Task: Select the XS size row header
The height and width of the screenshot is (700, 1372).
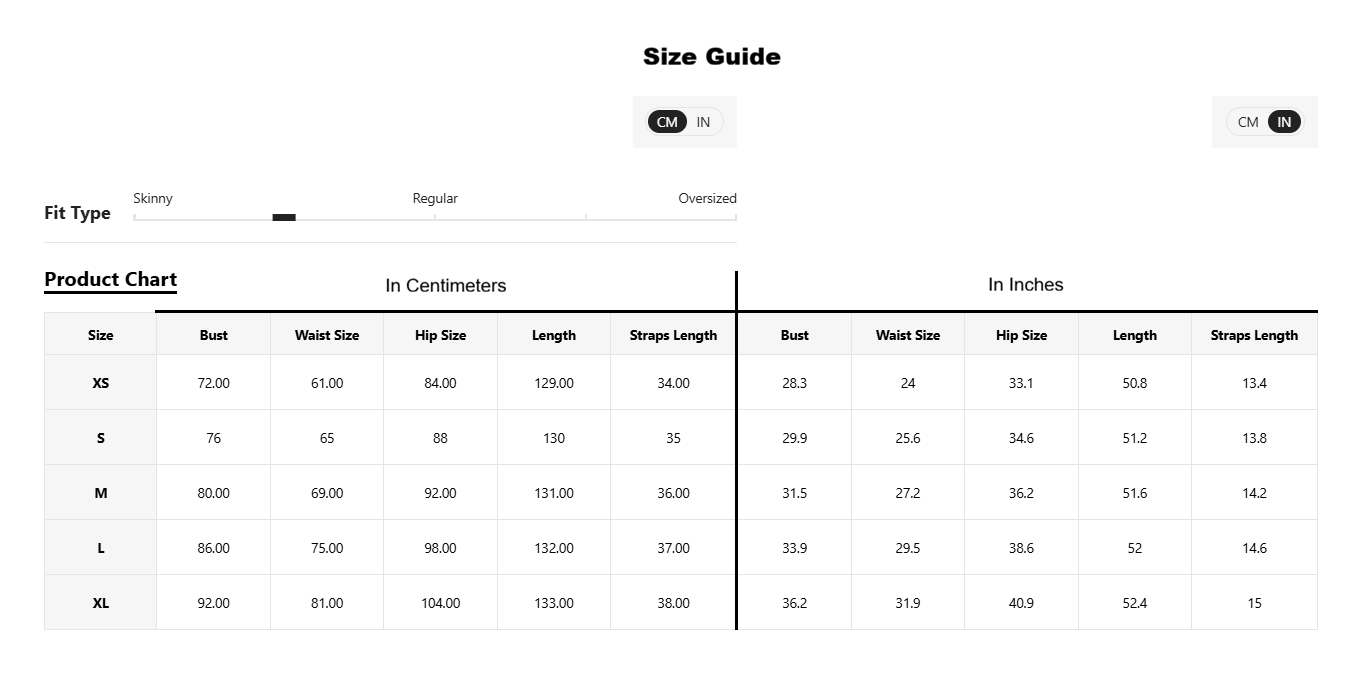Action: tap(101, 383)
